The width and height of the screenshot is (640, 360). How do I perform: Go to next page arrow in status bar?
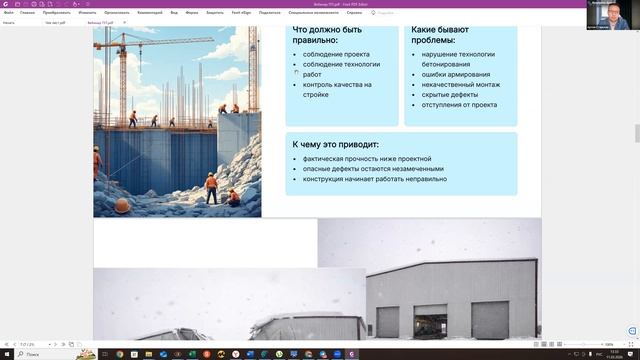56,344
